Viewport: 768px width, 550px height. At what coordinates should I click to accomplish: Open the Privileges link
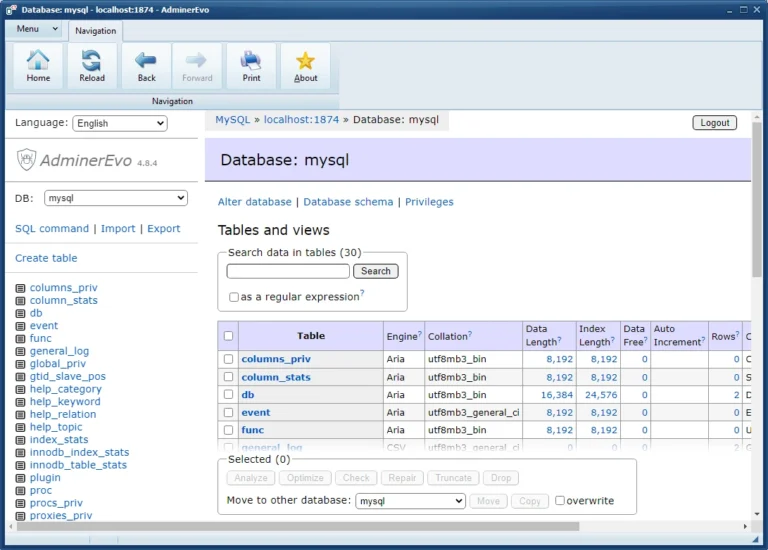click(429, 202)
